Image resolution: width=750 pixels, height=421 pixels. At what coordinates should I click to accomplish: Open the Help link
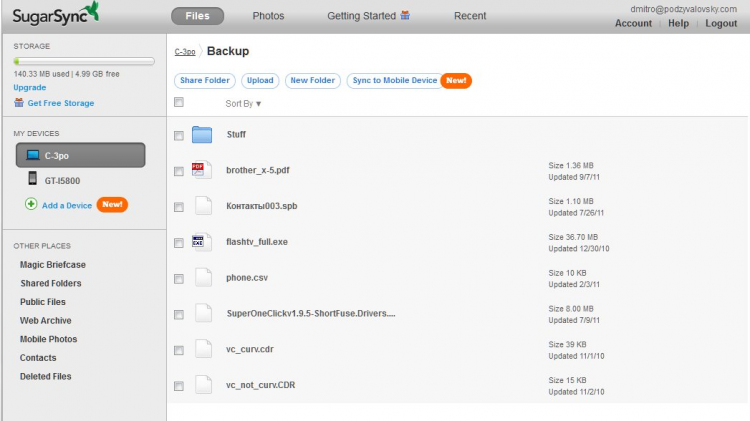[x=678, y=23]
